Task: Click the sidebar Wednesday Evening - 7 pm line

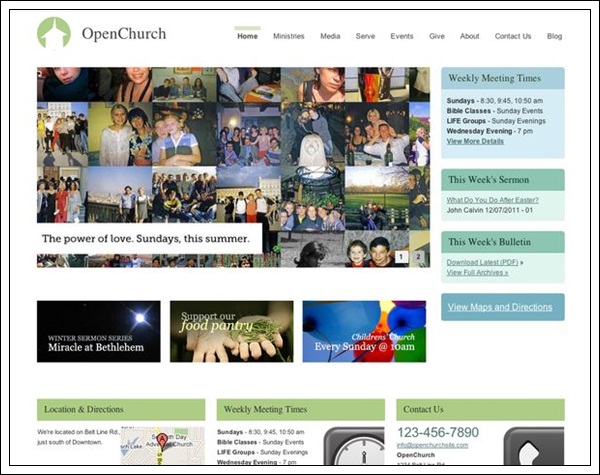Action: coord(489,131)
